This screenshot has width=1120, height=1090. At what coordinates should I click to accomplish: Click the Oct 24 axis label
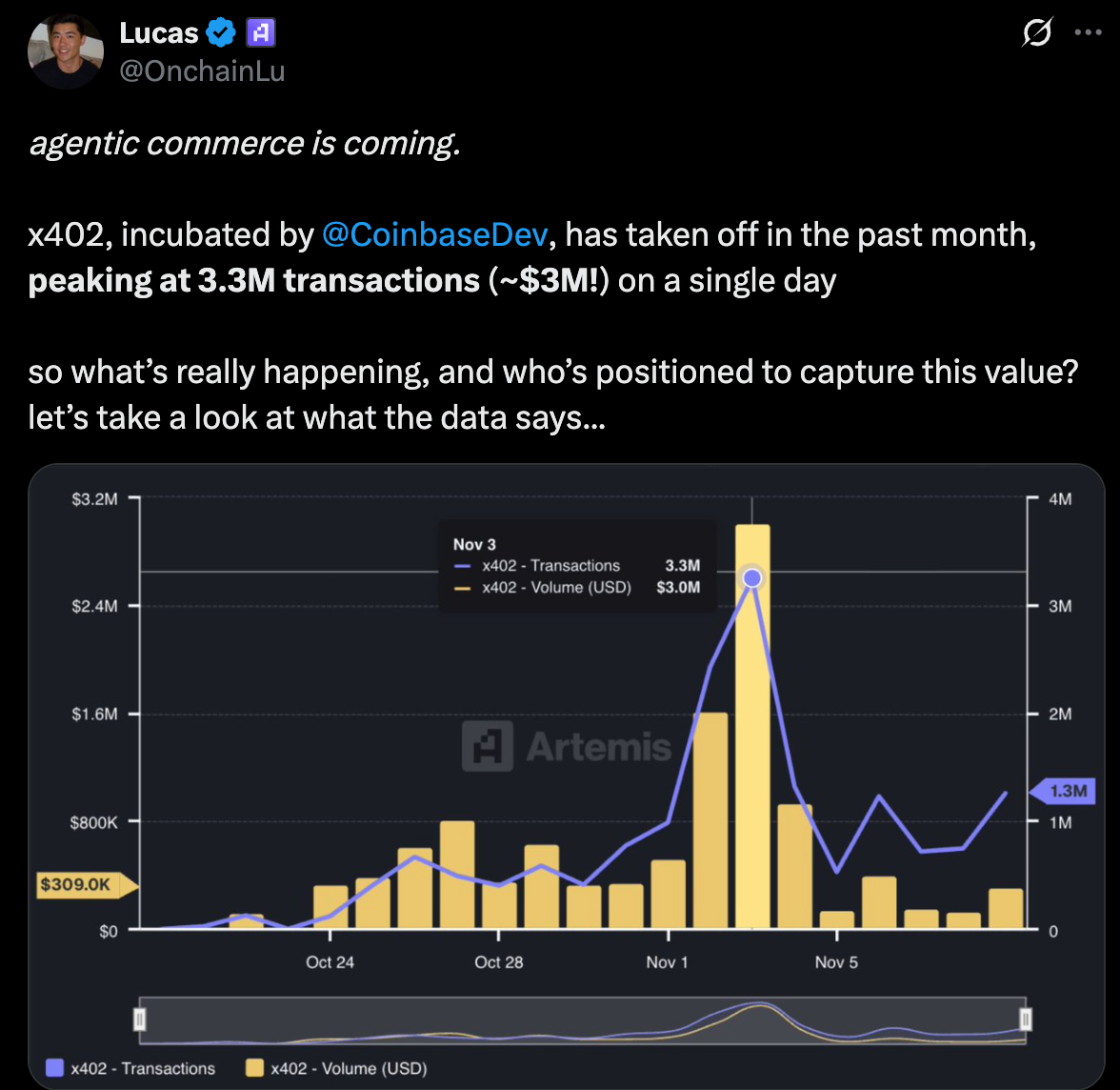330,962
